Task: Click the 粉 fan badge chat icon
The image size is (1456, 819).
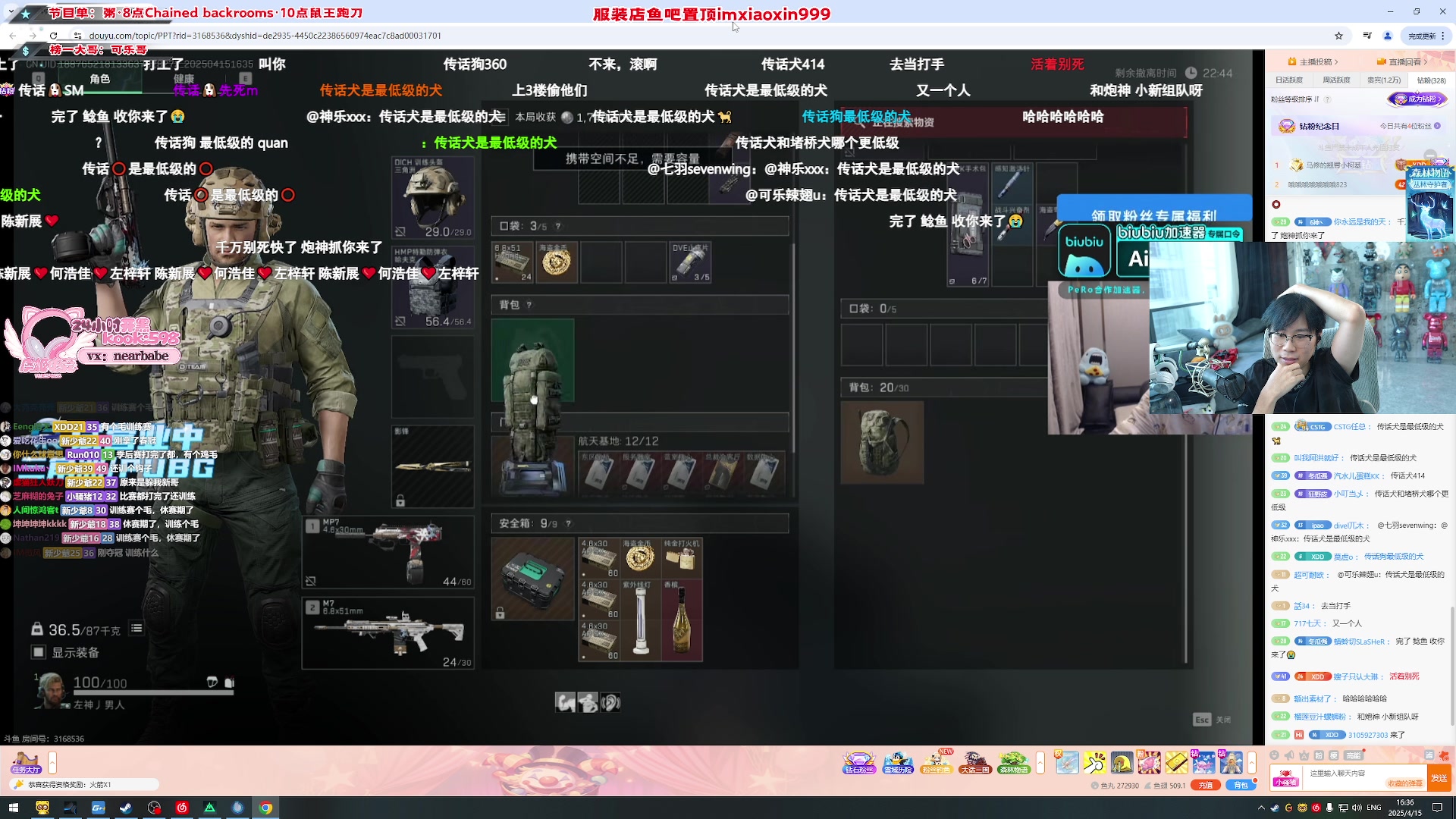Action: tap(1319, 755)
